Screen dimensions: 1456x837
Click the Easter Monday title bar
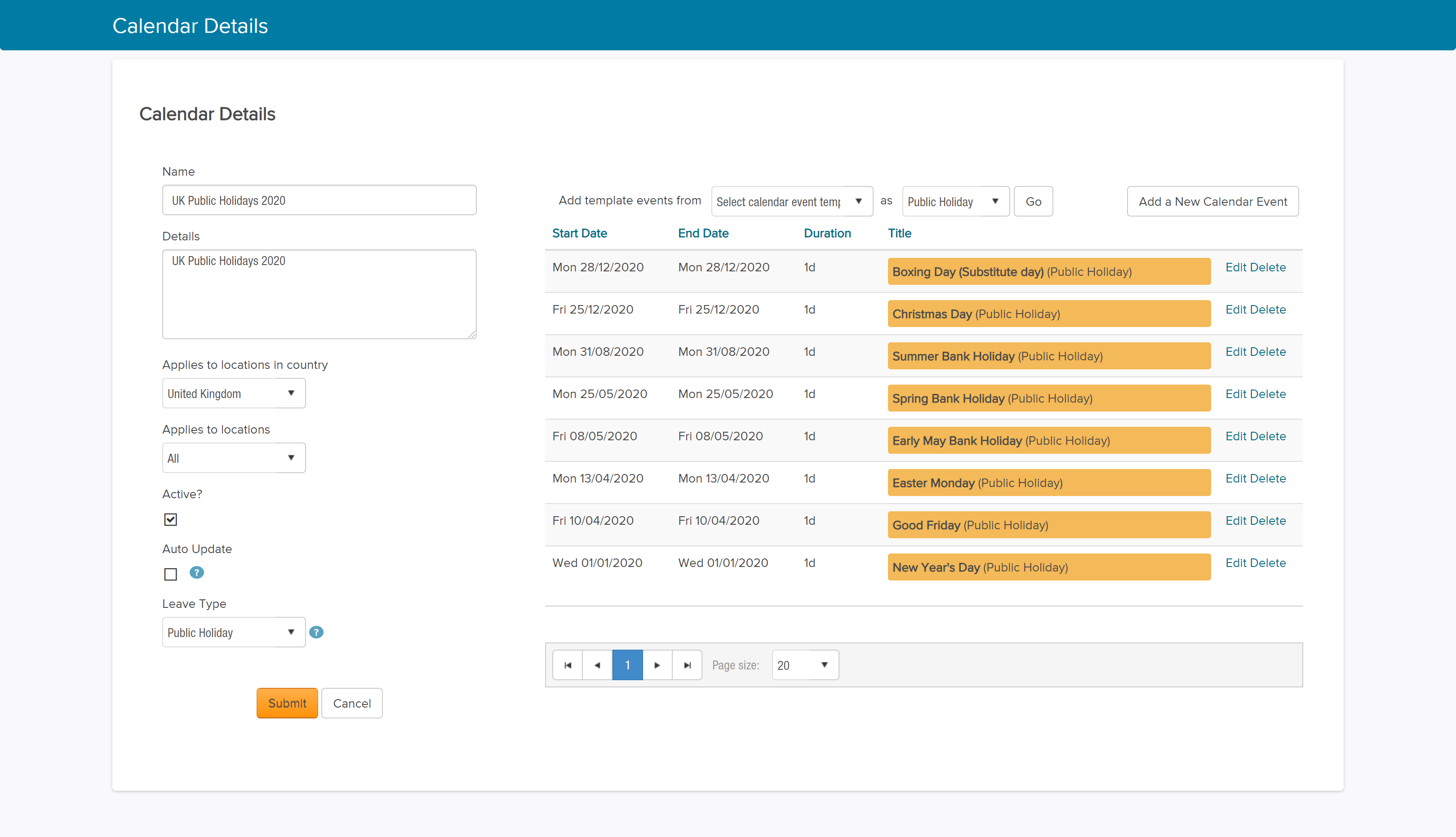1049,483
